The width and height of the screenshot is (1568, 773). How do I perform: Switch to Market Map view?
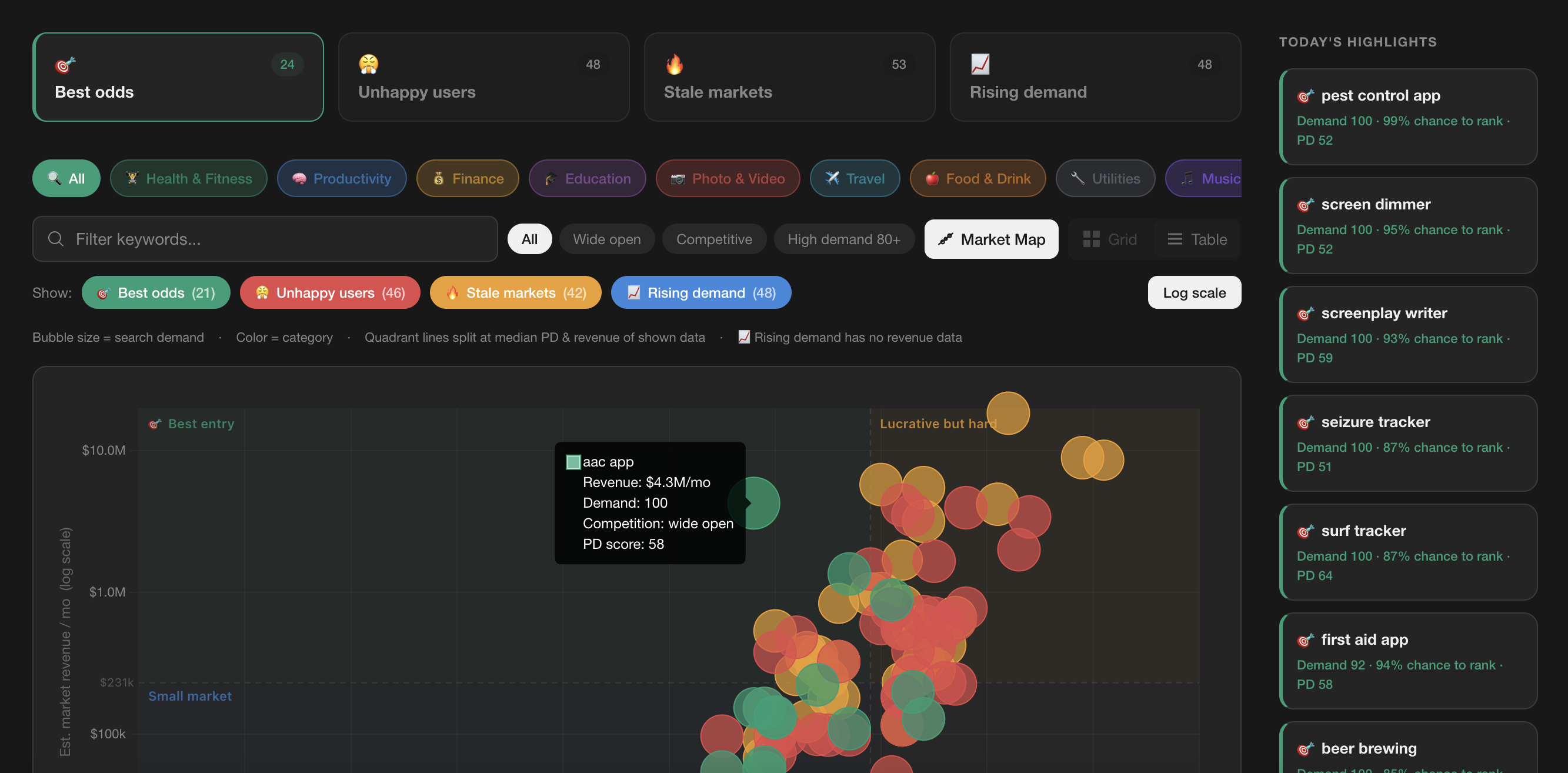(x=991, y=239)
